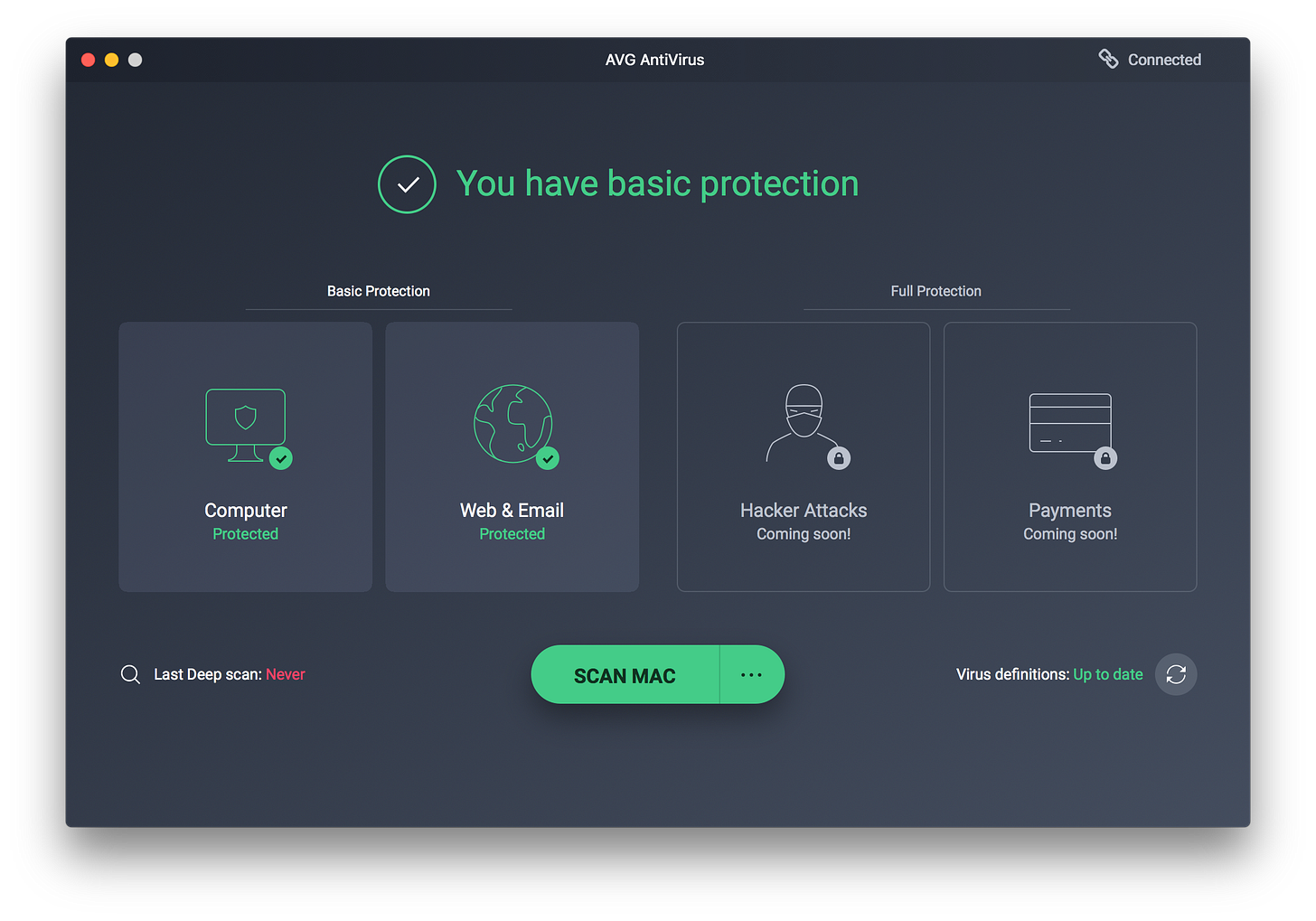Open the Web & Email protection tile
Viewport: 1316px width, 921px height.
512,457
